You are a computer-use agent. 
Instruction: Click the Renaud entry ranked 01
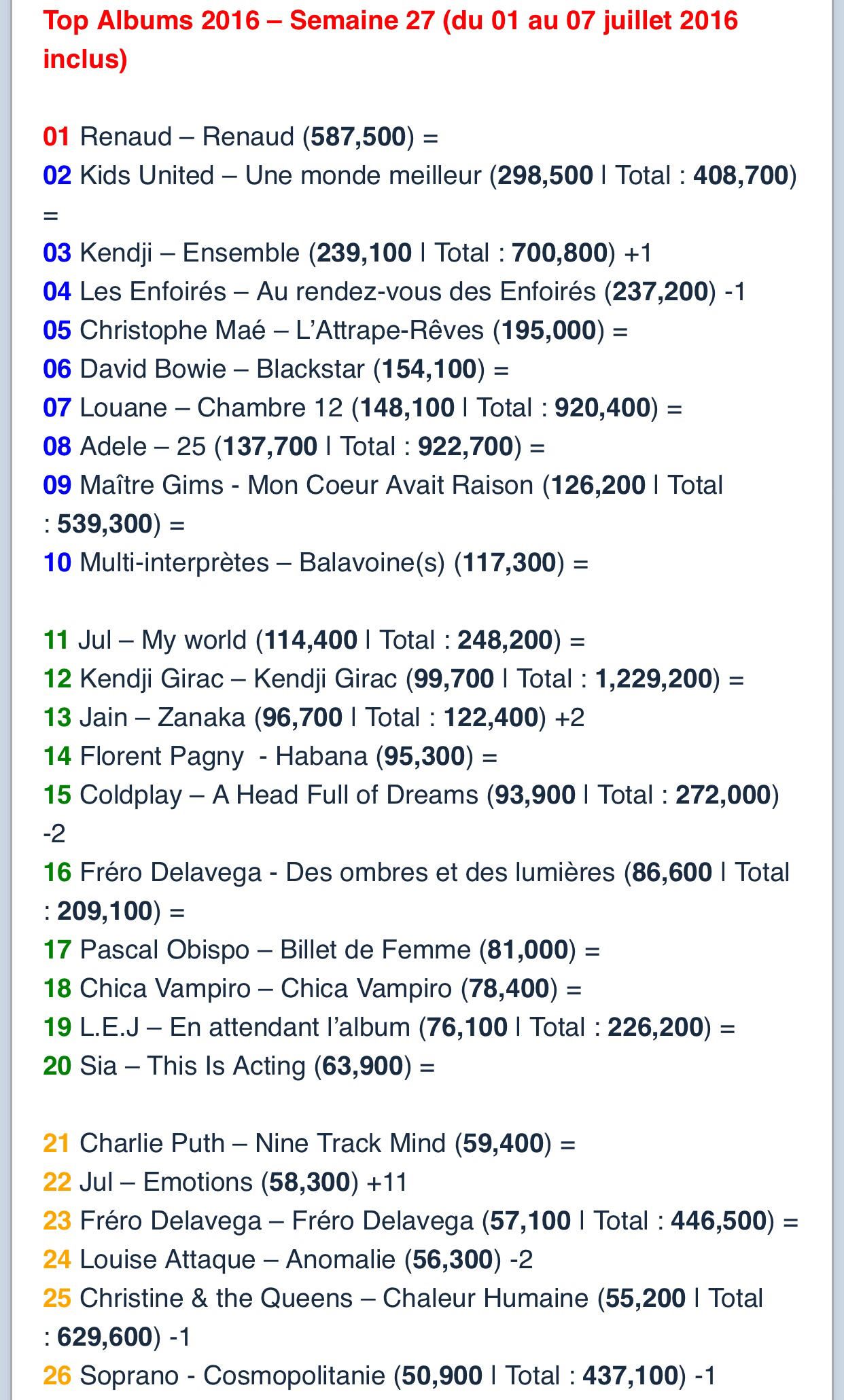[241, 137]
